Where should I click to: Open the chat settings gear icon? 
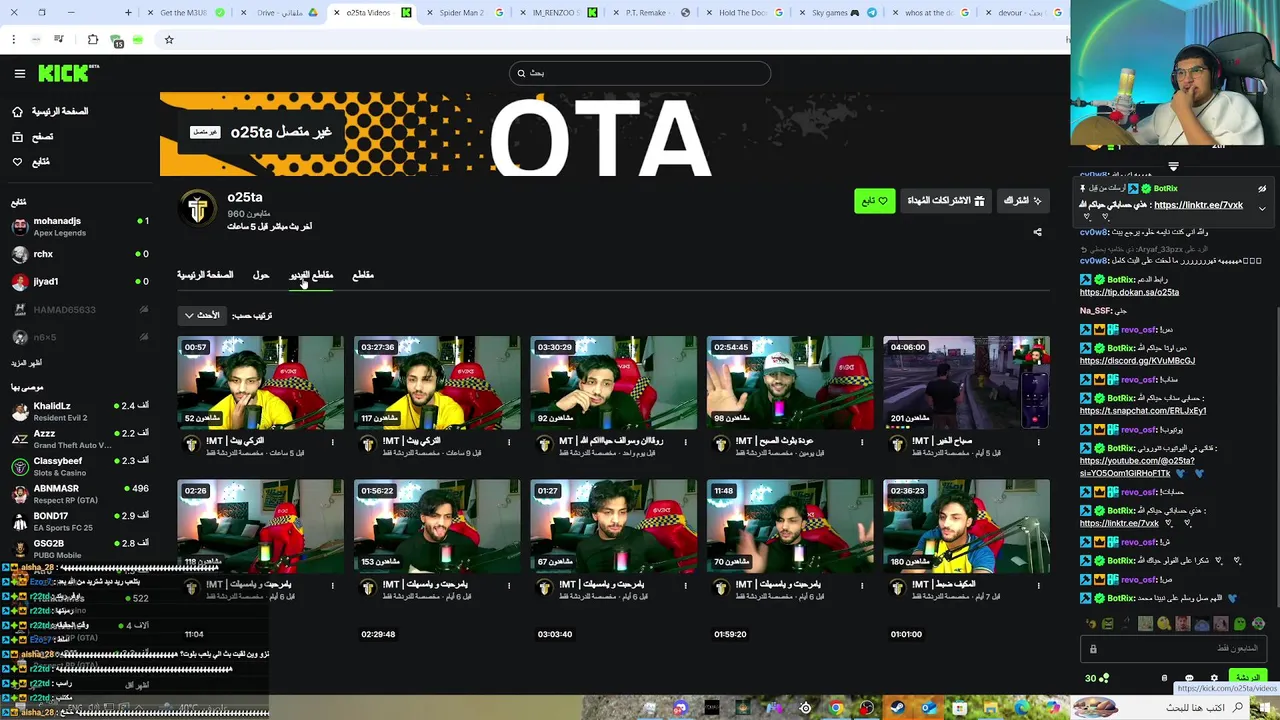[1214, 678]
